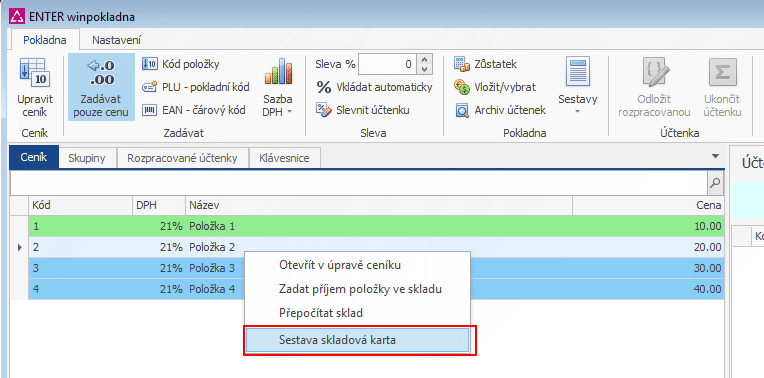
Task: Select the Ceník panel tab
Action: tap(34, 157)
